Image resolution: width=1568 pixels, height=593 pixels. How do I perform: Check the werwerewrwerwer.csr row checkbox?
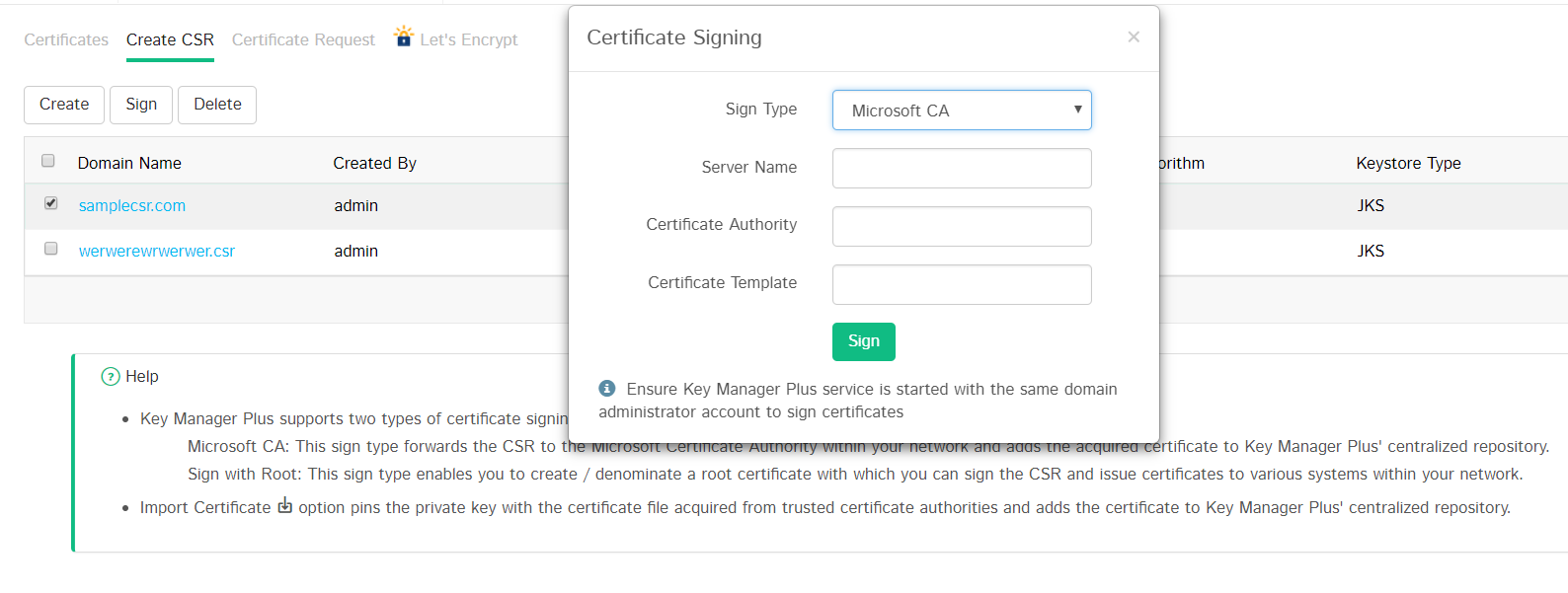coord(51,250)
